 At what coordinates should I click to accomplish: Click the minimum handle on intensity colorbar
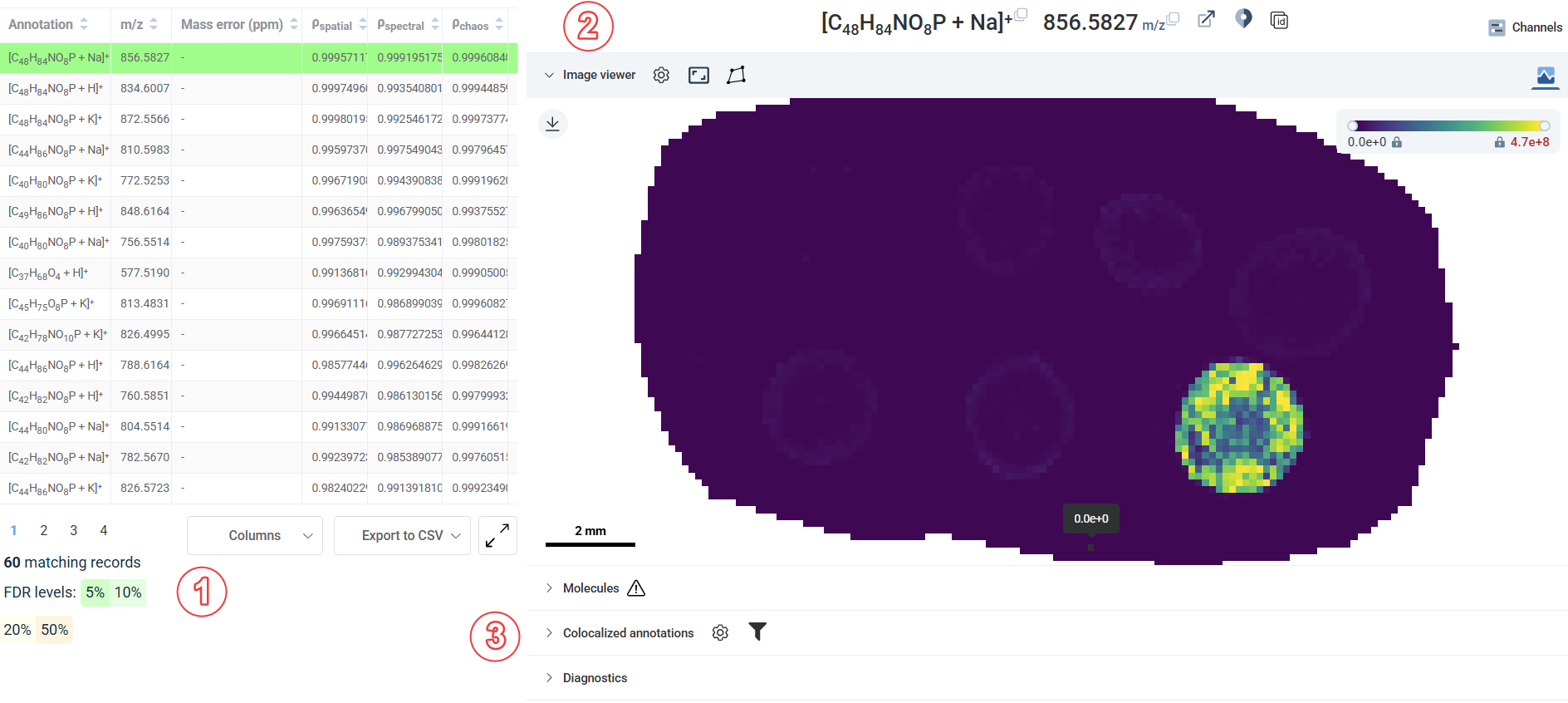1353,126
